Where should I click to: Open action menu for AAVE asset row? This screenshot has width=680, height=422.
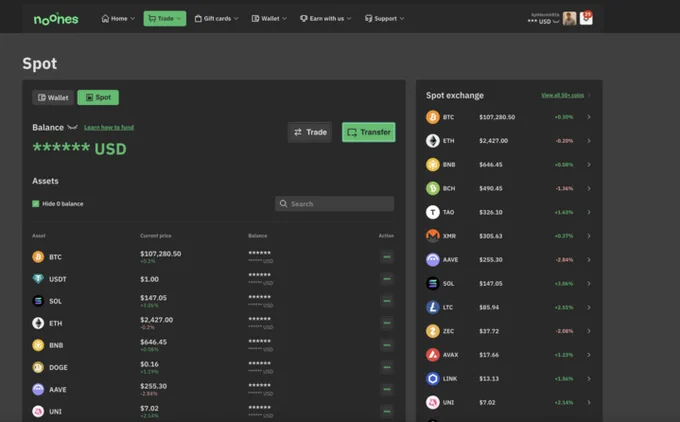(x=387, y=389)
